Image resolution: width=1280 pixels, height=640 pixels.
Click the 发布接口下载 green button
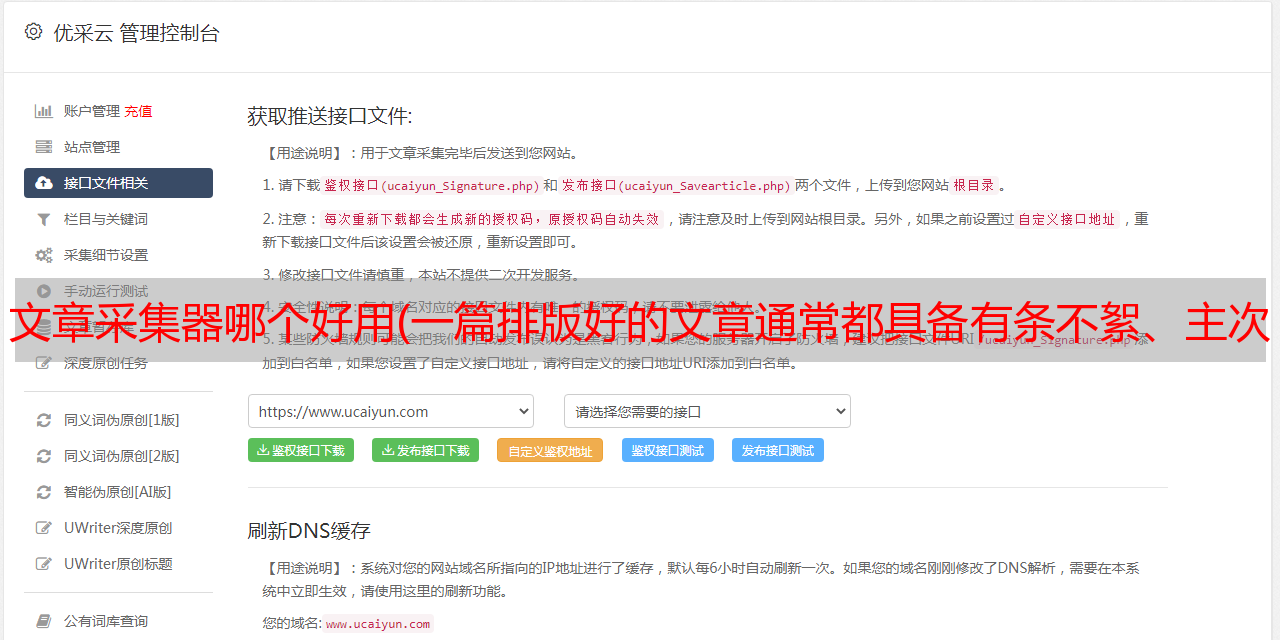click(425, 450)
